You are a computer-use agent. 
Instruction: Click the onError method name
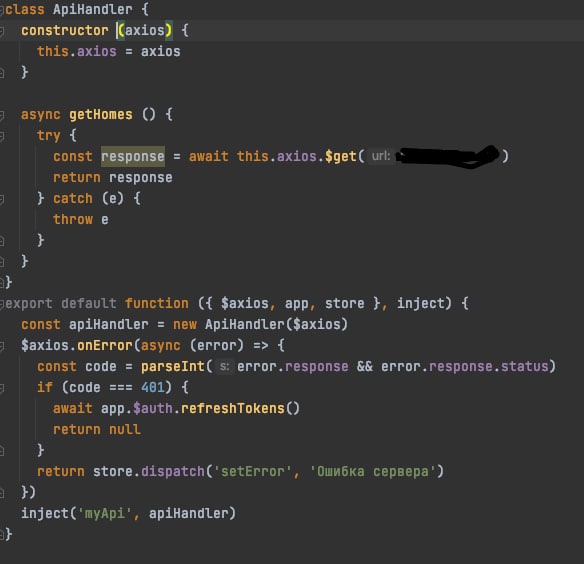point(105,346)
